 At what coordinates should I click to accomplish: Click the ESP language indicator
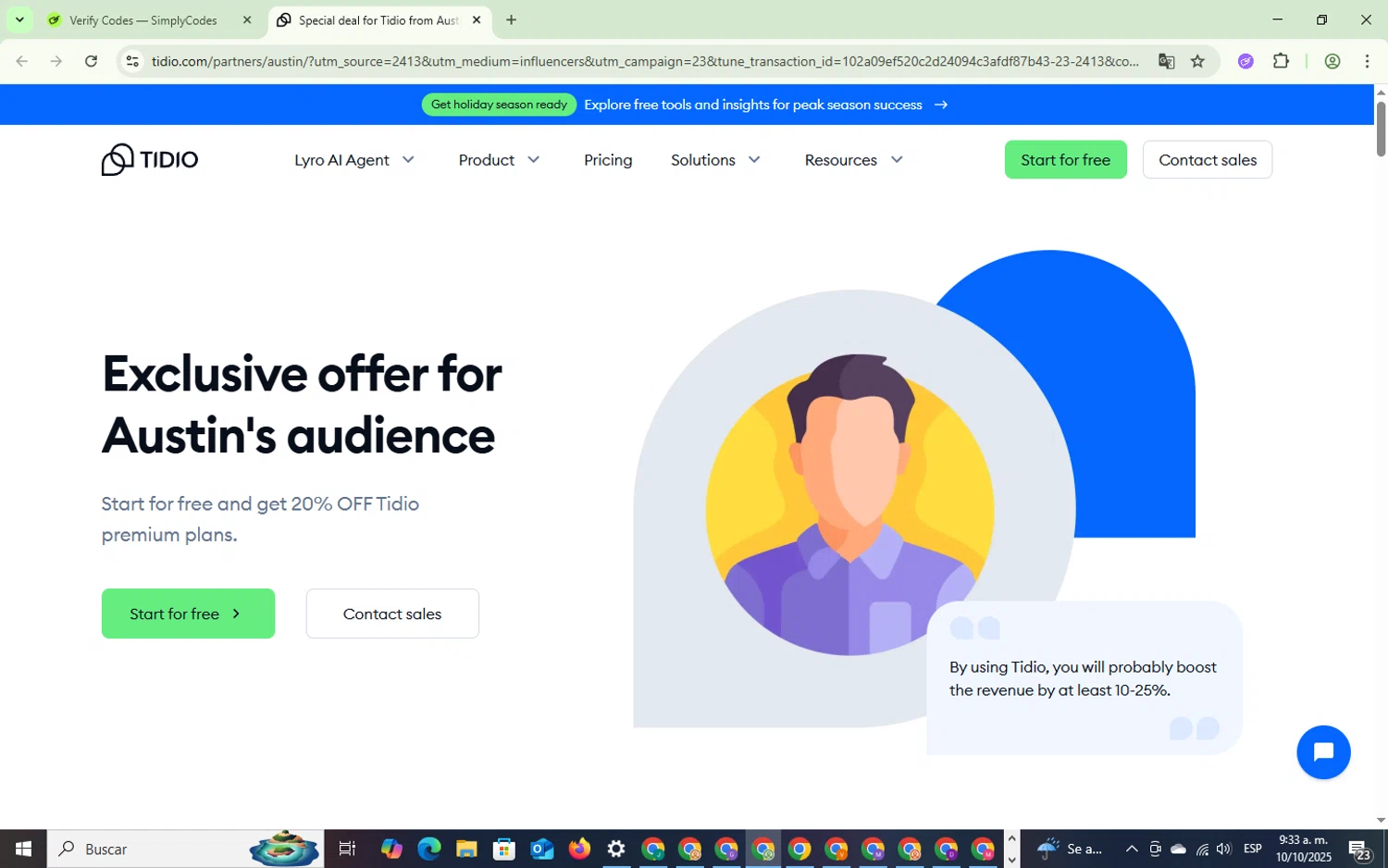point(1253,849)
